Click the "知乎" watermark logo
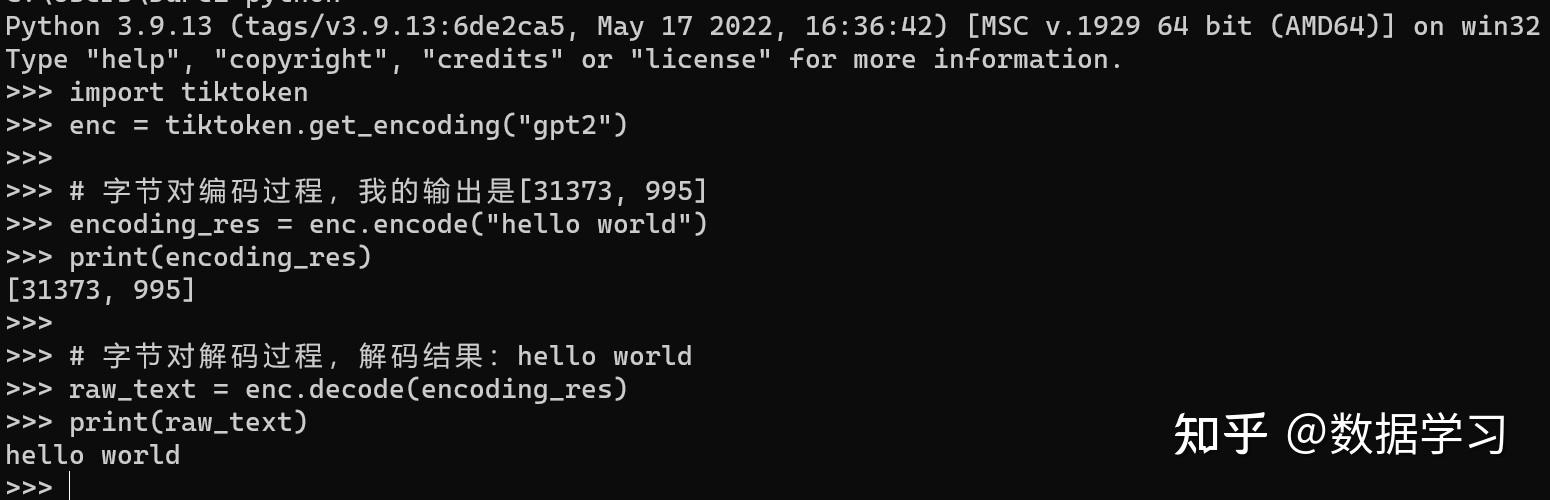1550x500 pixels. [1220, 435]
